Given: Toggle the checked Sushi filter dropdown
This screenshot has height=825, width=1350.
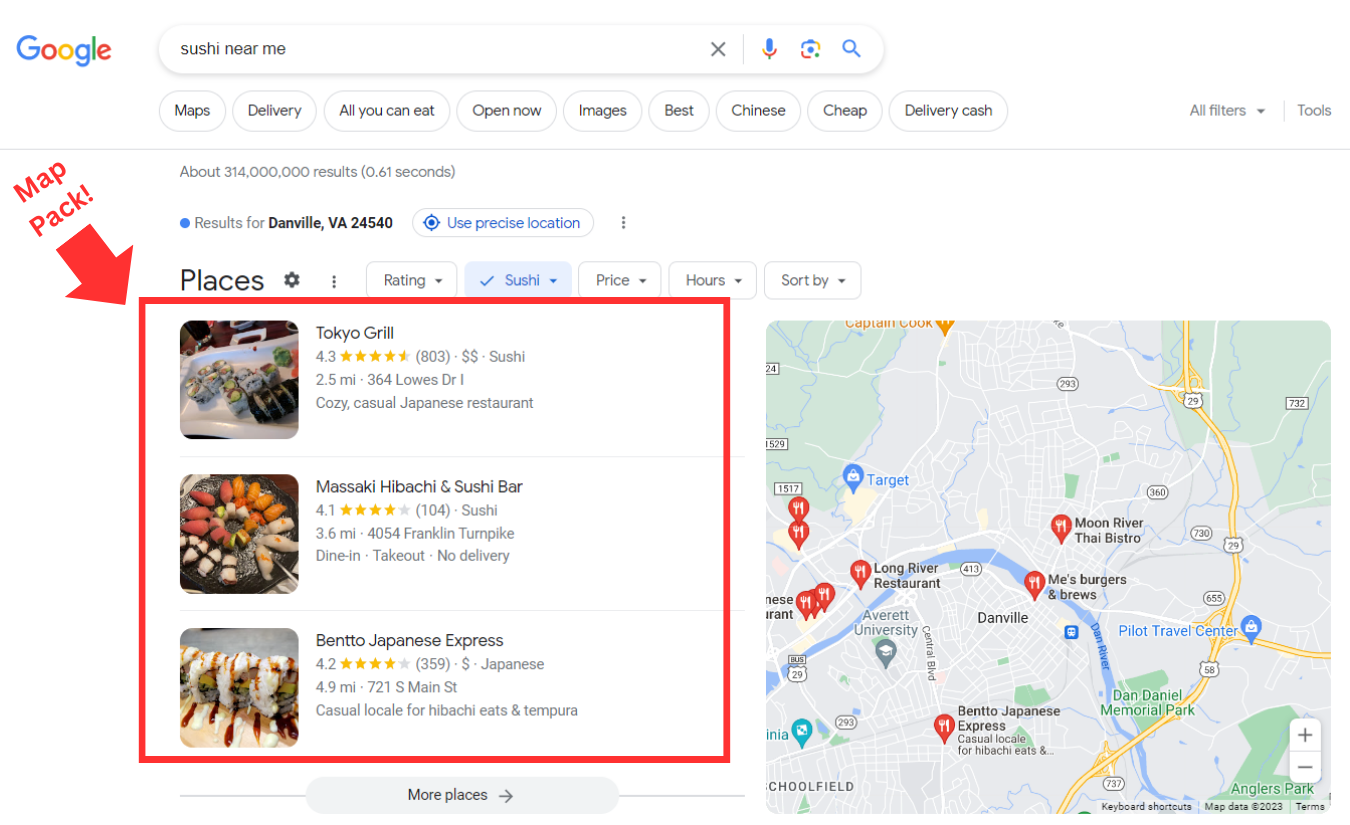Looking at the screenshot, I should [x=518, y=281].
